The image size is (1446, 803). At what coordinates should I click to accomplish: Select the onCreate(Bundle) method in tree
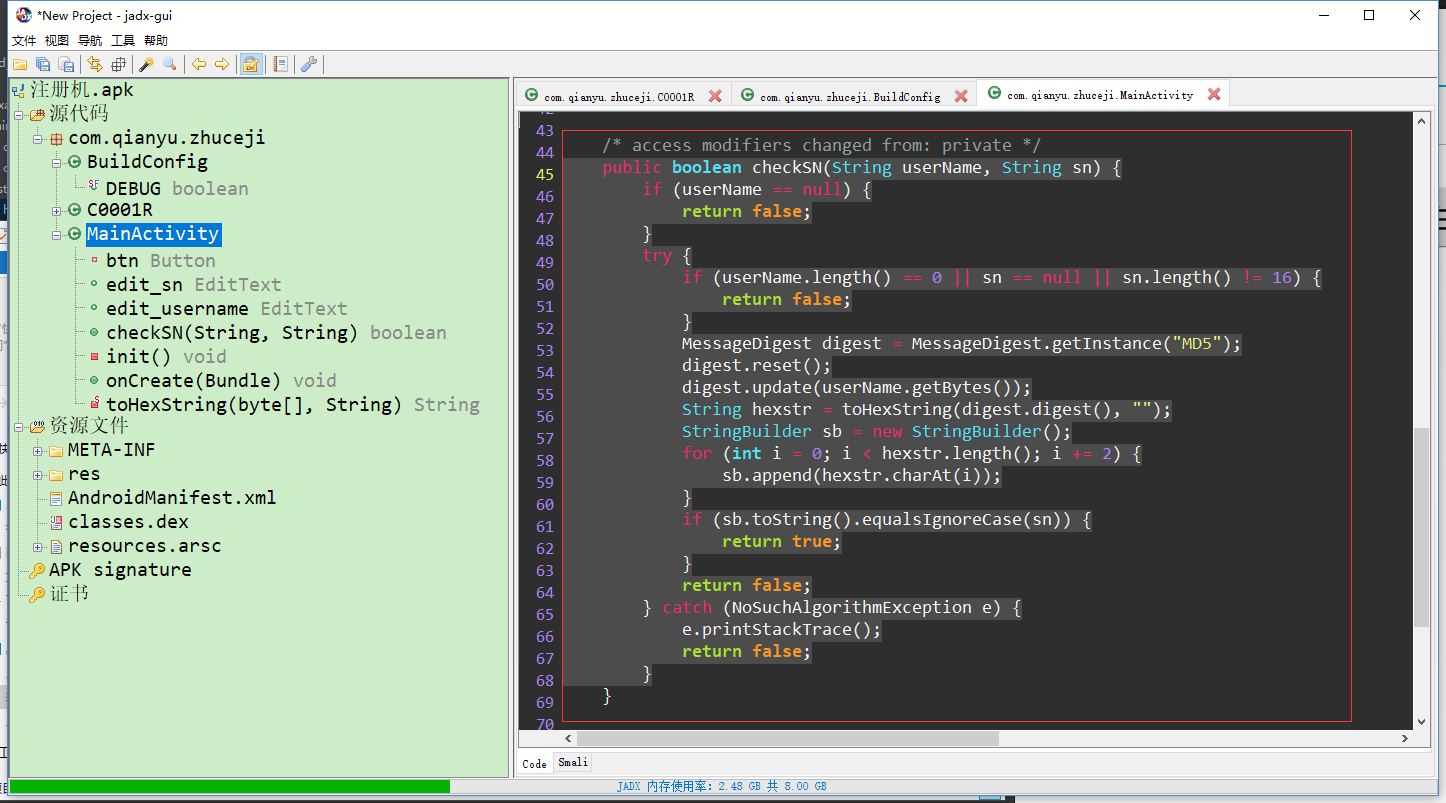pyautogui.click(x=221, y=380)
